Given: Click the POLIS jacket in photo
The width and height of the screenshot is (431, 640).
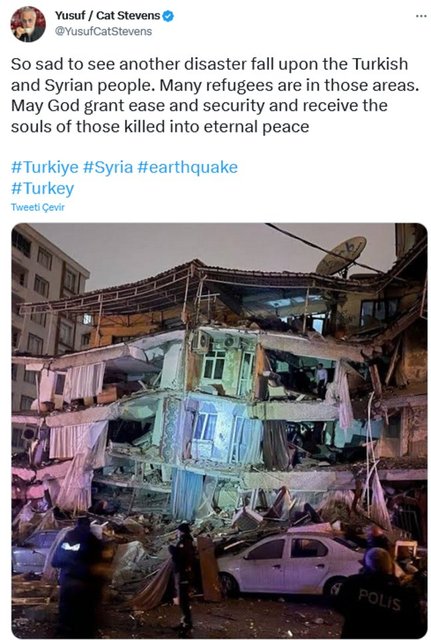Looking at the screenshot, I should (x=378, y=597).
